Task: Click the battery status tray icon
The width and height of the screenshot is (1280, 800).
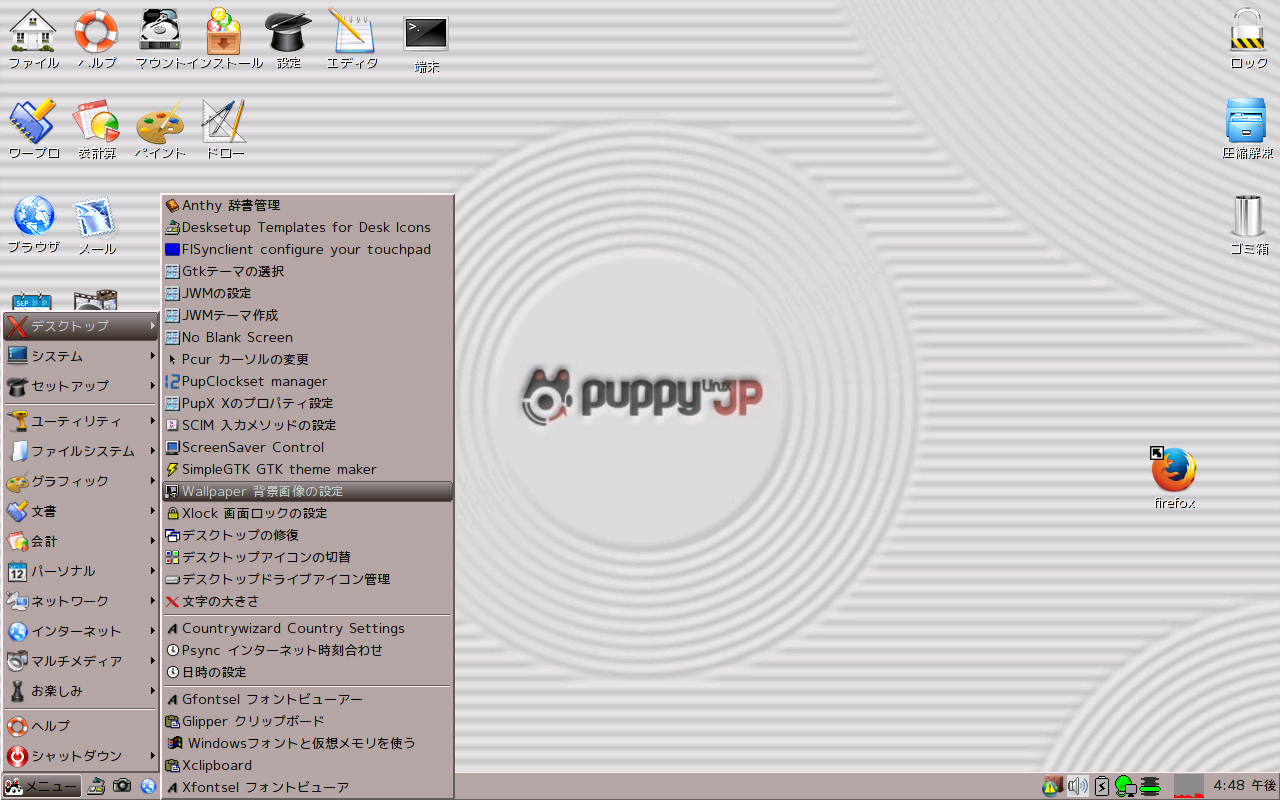Action: point(1102,786)
